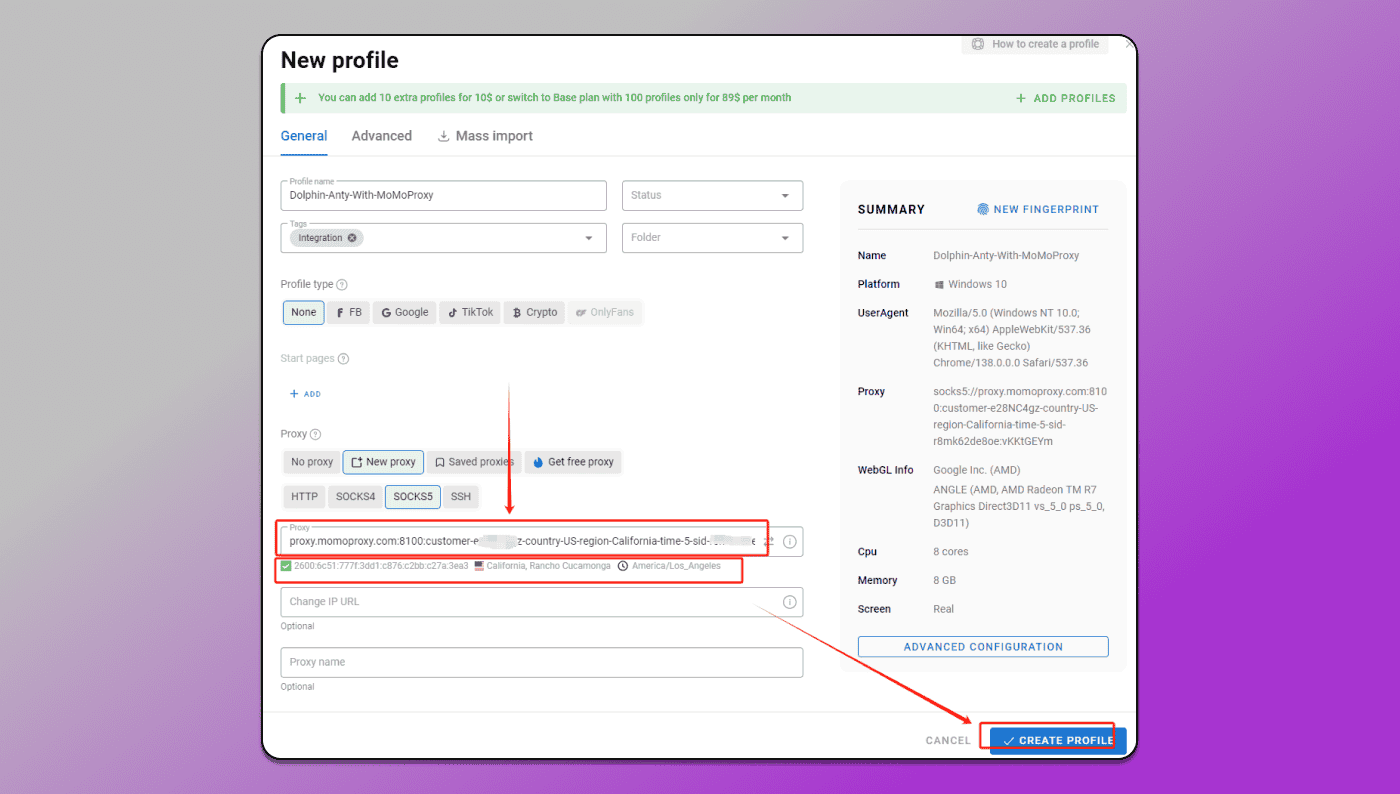Image resolution: width=1400 pixels, height=794 pixels.
Task: Click the proxy IPv6 address text
Action: [381, 566]
